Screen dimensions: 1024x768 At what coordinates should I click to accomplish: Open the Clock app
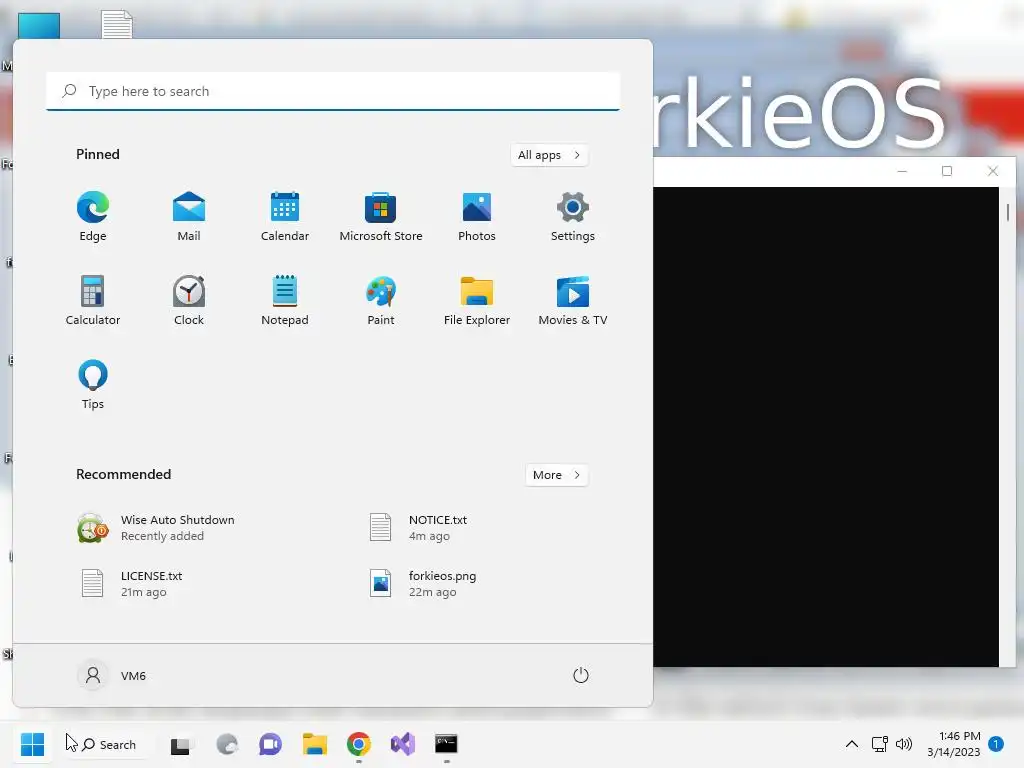(x=189, y=300)
